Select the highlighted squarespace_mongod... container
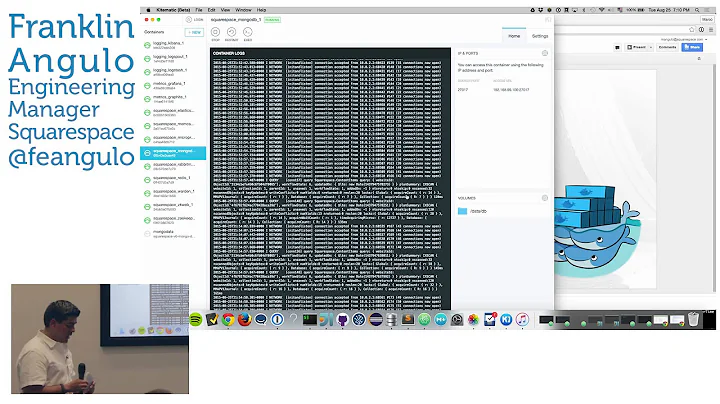 tap(173, 153)
